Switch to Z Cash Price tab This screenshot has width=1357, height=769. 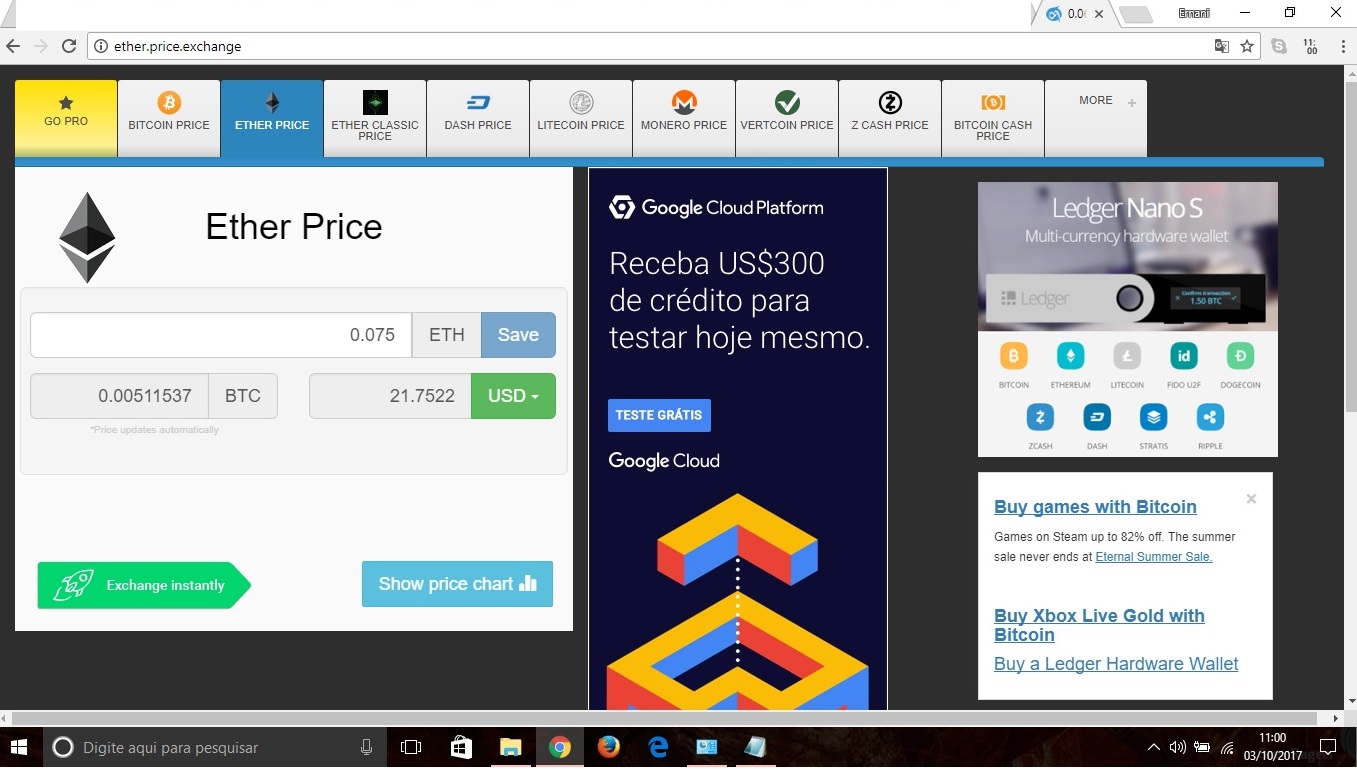(890, 118)
